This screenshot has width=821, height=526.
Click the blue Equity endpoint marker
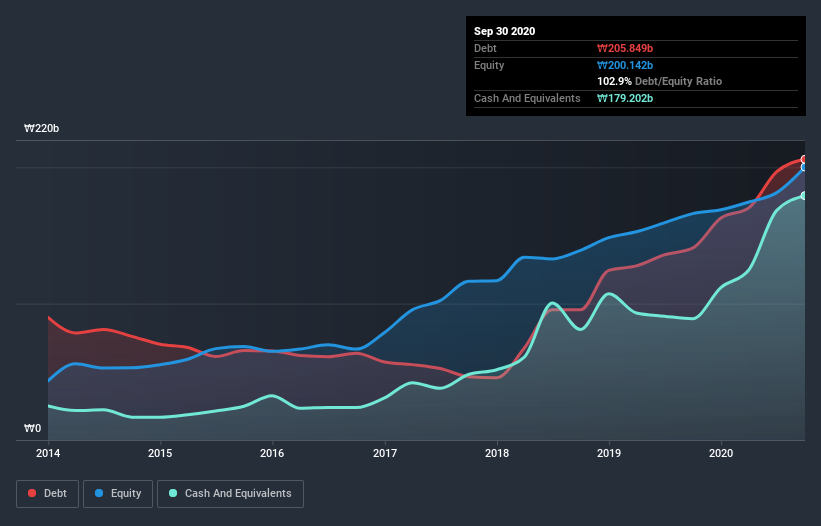804,167
